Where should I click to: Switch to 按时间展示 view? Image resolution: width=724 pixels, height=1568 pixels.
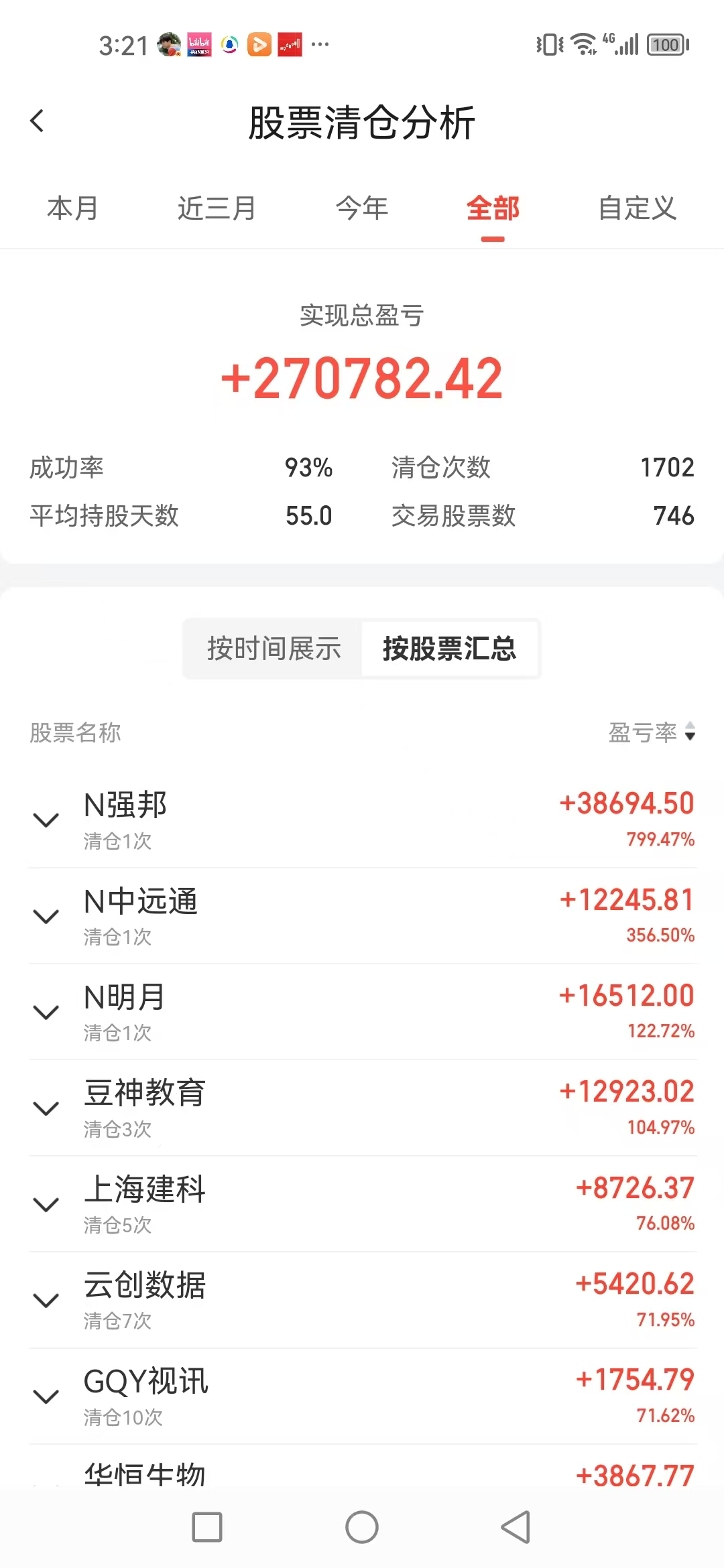[x=274, y=649]
